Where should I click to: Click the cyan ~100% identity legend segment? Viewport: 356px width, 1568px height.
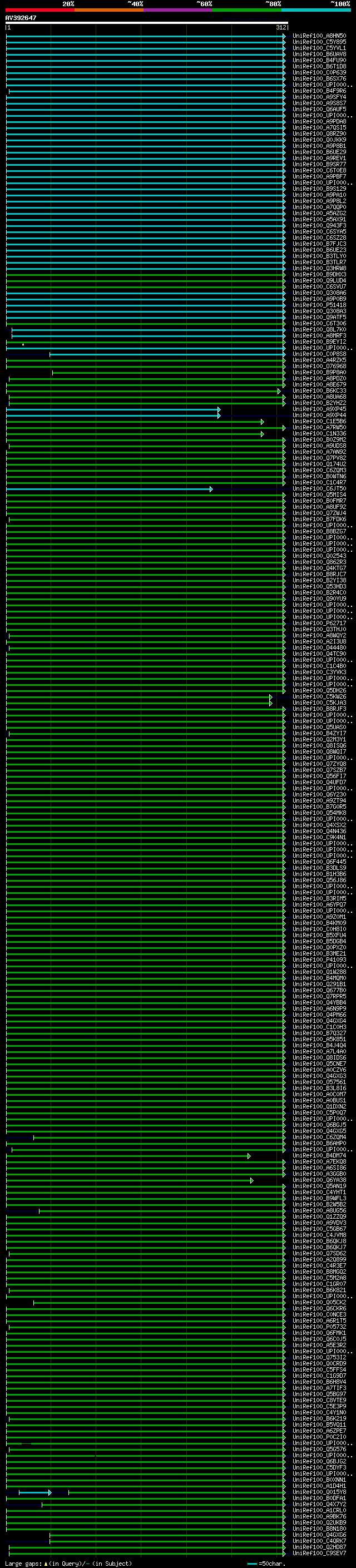coord(316,10)
